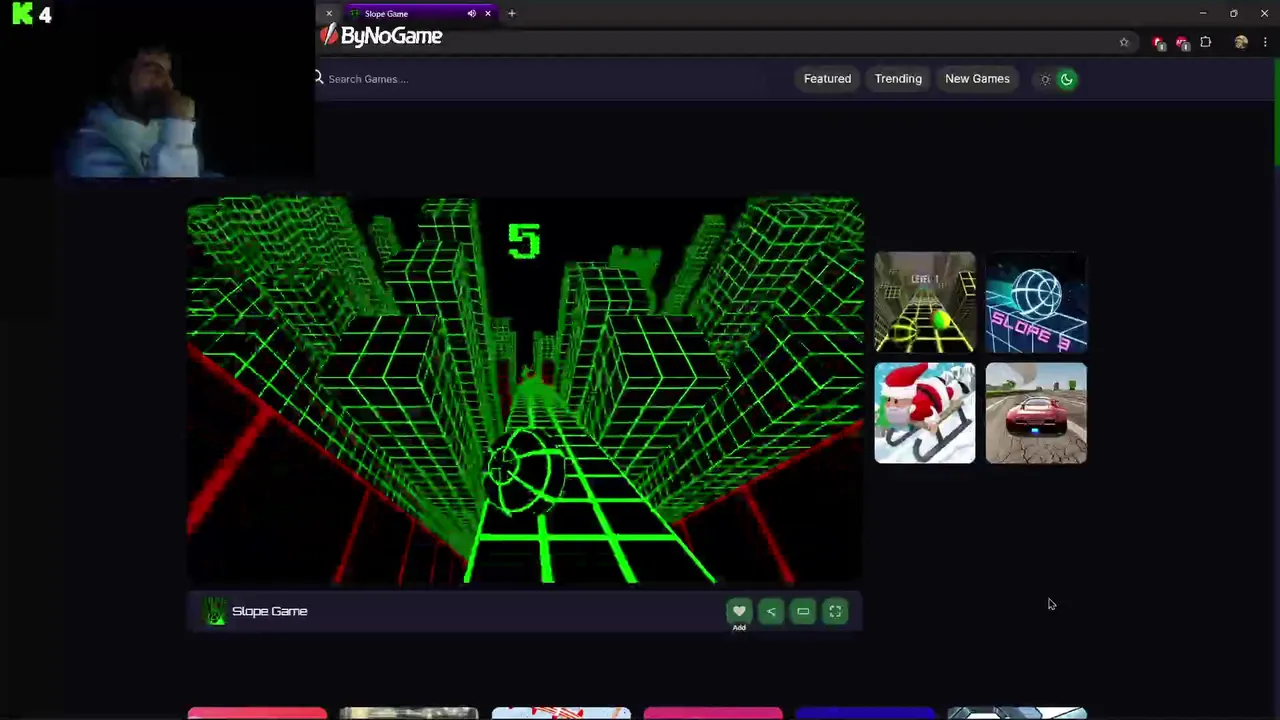Click the Slope Game icon beside the title

[x=215, y=611]
